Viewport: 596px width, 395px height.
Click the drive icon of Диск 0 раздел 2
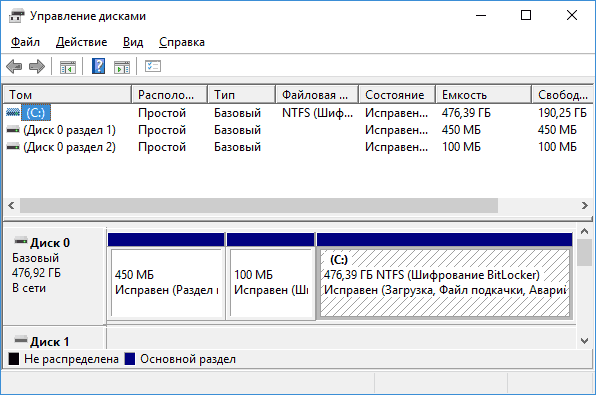point(13,147)
